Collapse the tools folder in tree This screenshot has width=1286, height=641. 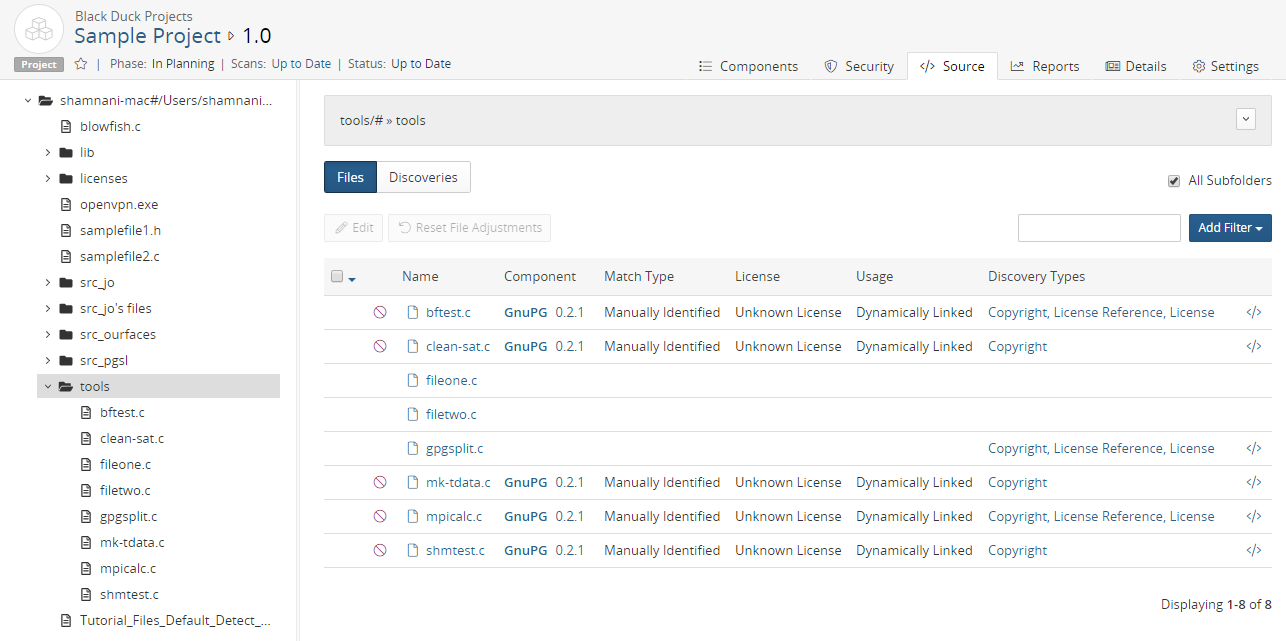click(48, 387)
